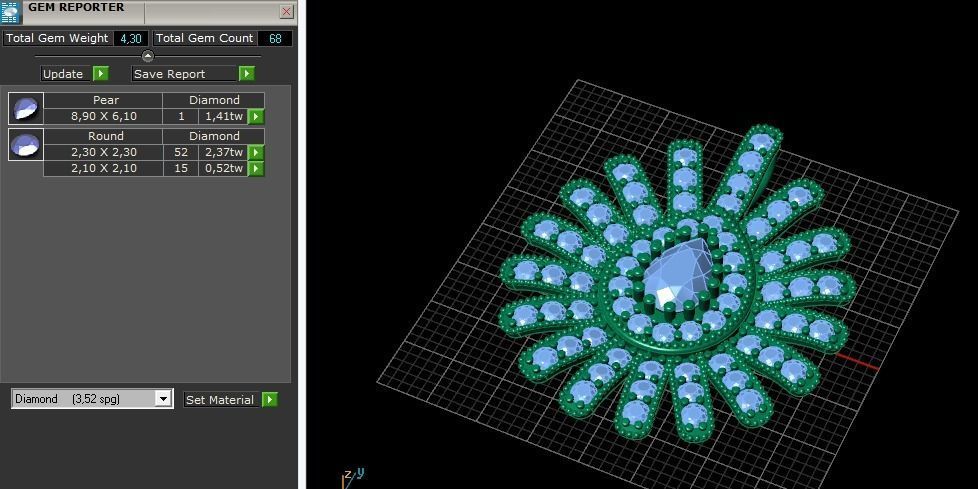Close the Gem Reporter panel
Screen dimensions: 978x489
(x=286, y=12)
